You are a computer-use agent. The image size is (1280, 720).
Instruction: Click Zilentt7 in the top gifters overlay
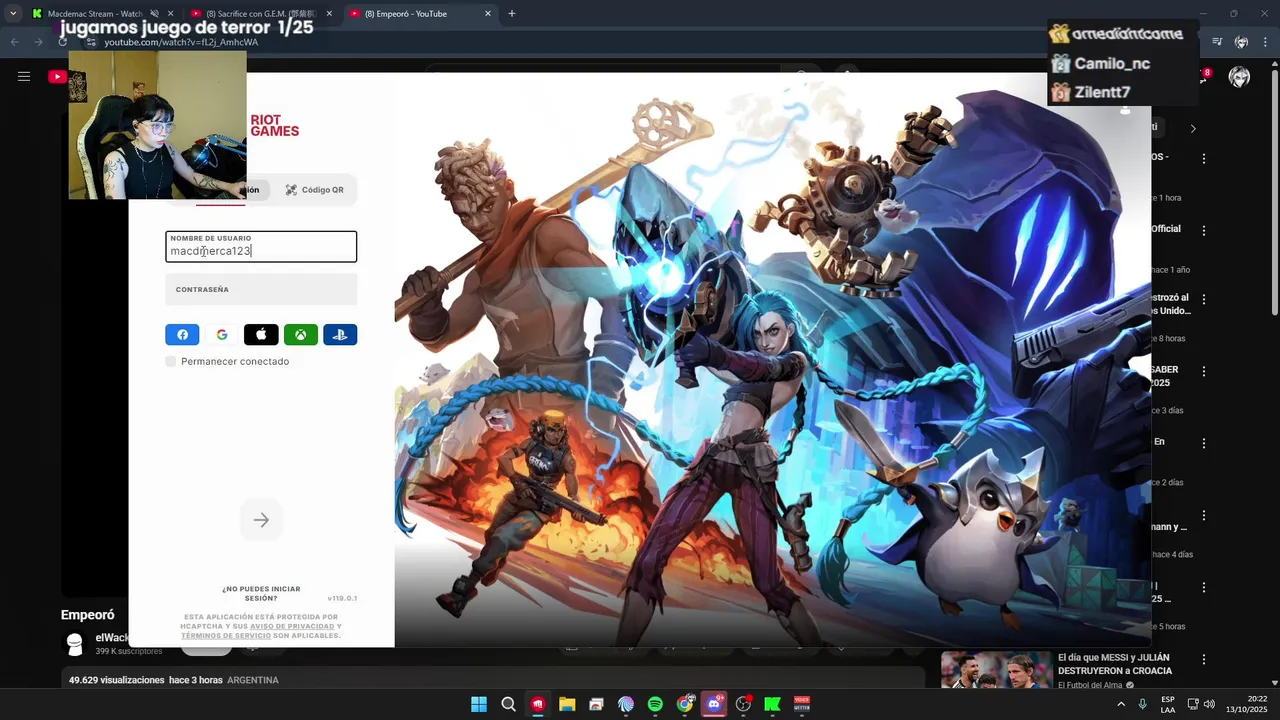pyautogui.click(x=1102, y=92)
